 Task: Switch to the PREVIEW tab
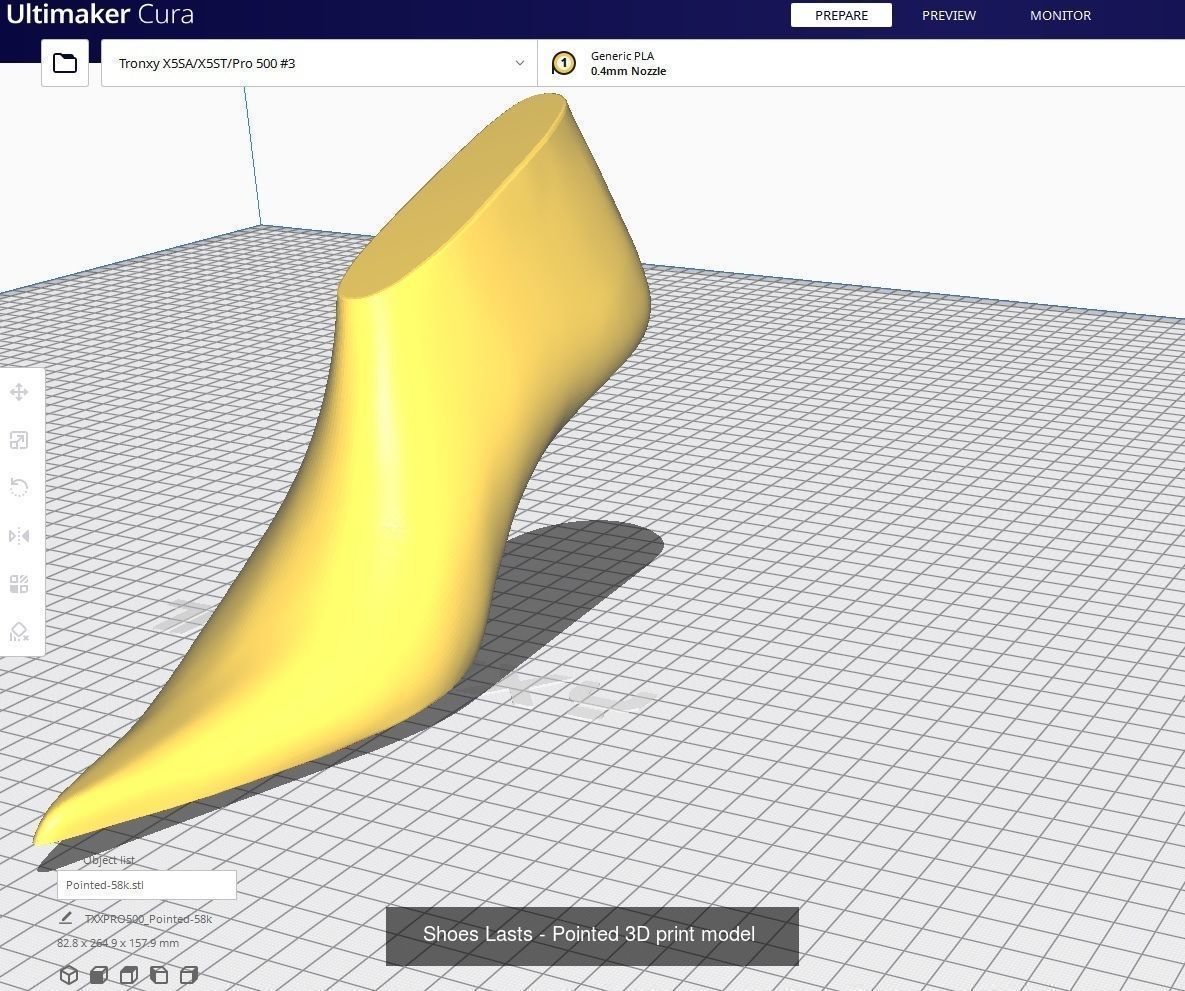[948, 15]
